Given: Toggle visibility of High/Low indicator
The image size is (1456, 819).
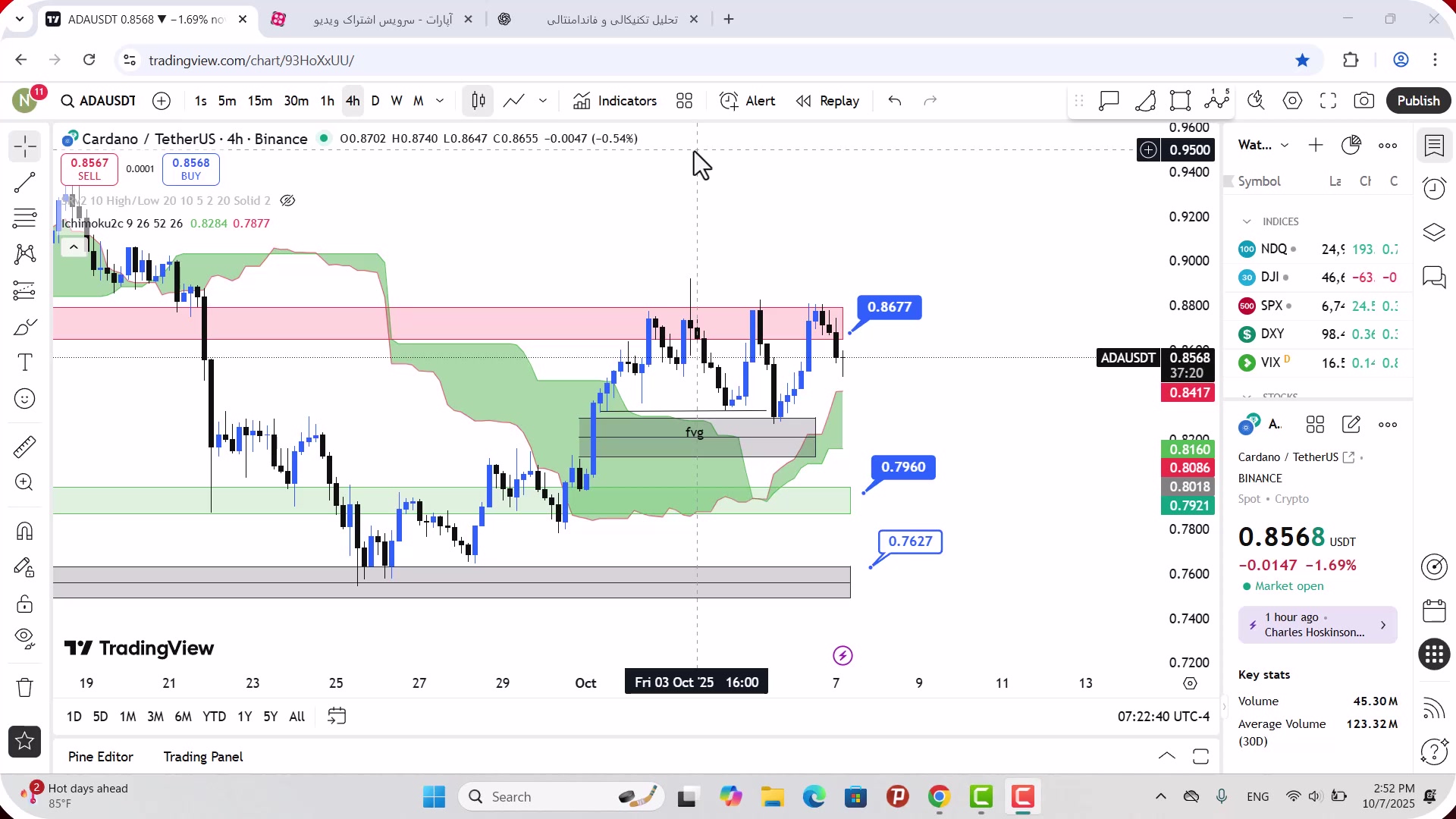Looking at the screenshot, I should (x=287, y=201).
